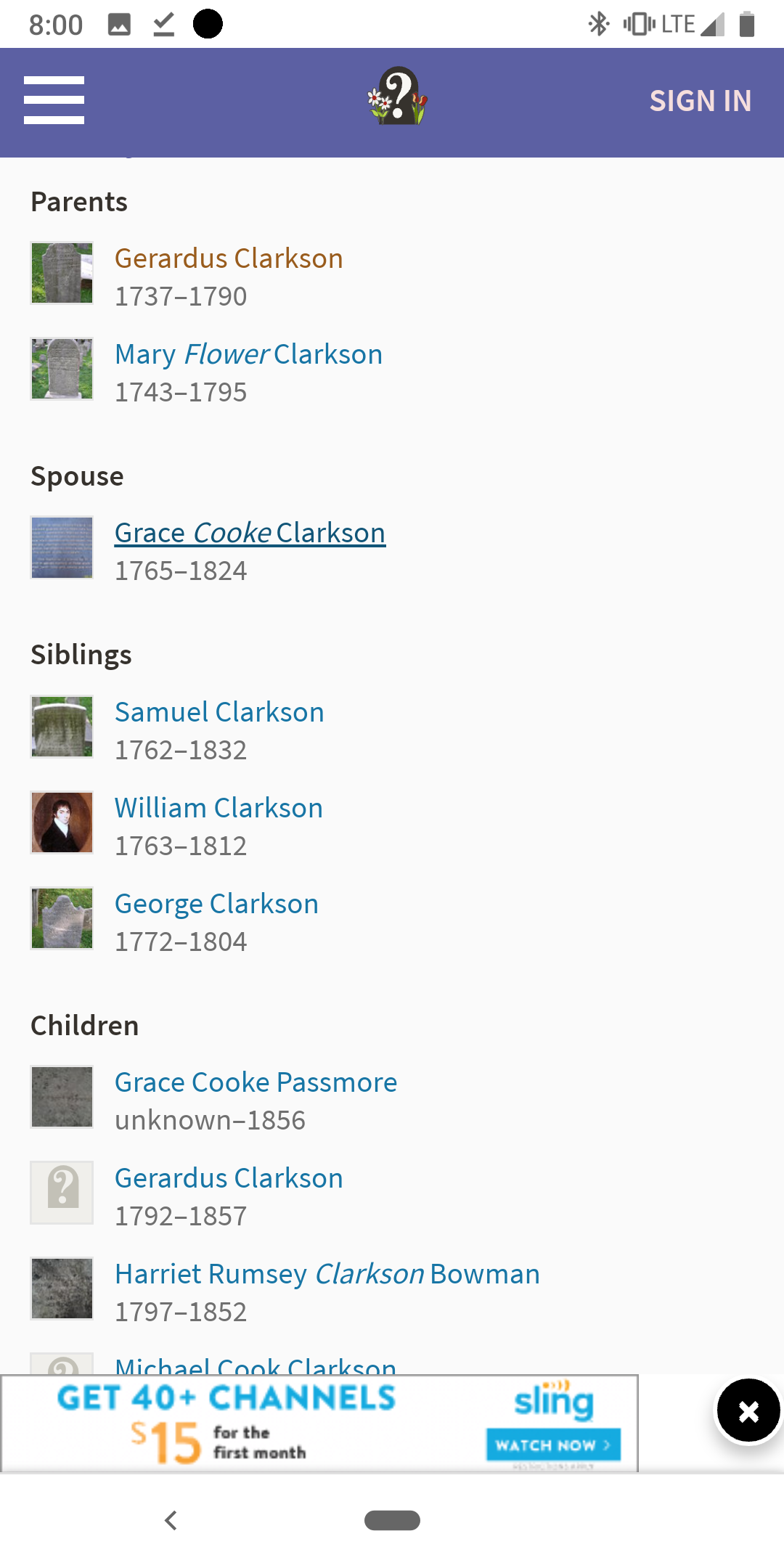Viewport: 784px width, 1568px height.
Task: Tap placeholder icon for Gerardus Clarkson 1792–1857
Action: click(x=62, y=1193)
